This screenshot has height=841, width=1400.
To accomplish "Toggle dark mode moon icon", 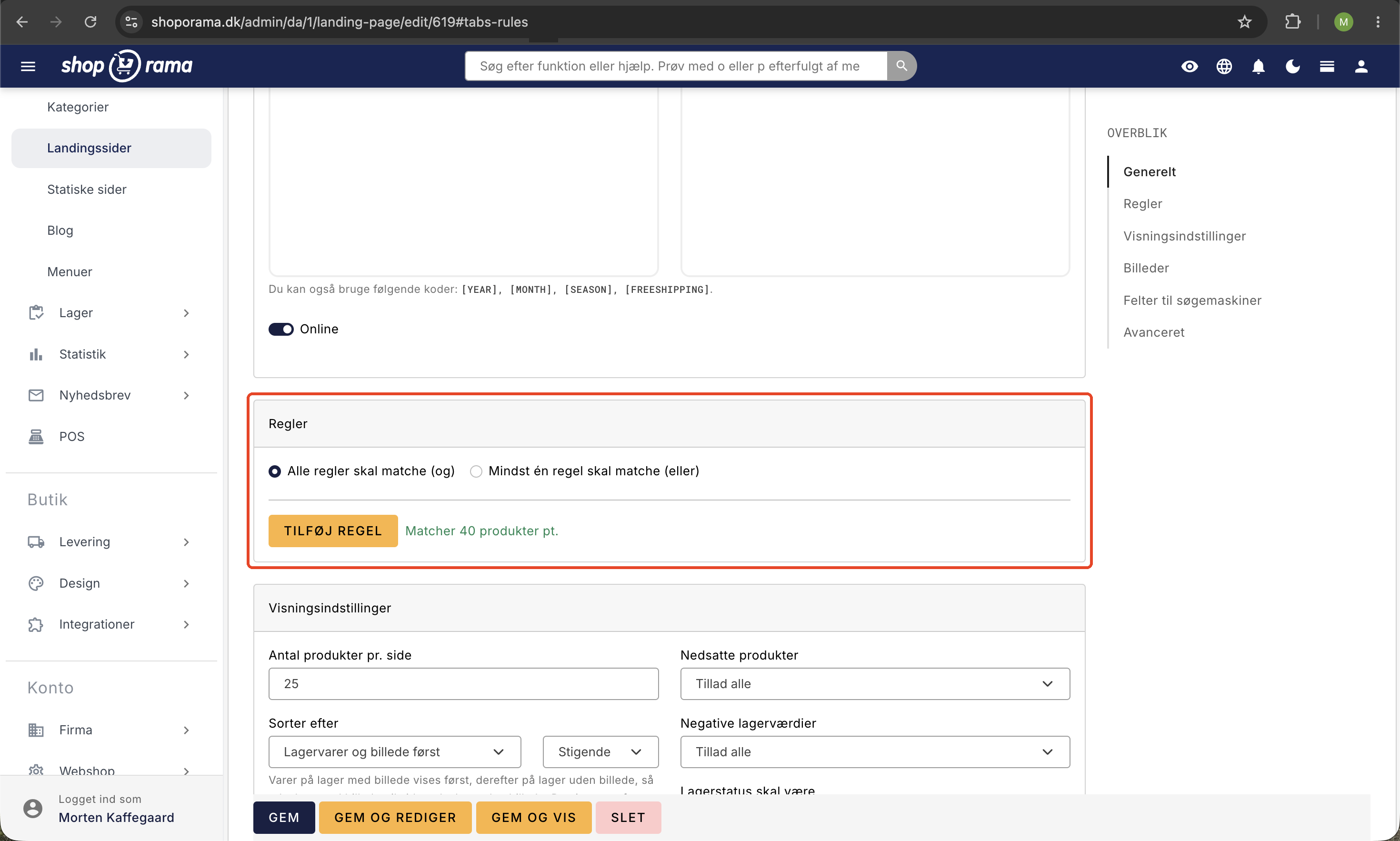I will point(1292,66).
